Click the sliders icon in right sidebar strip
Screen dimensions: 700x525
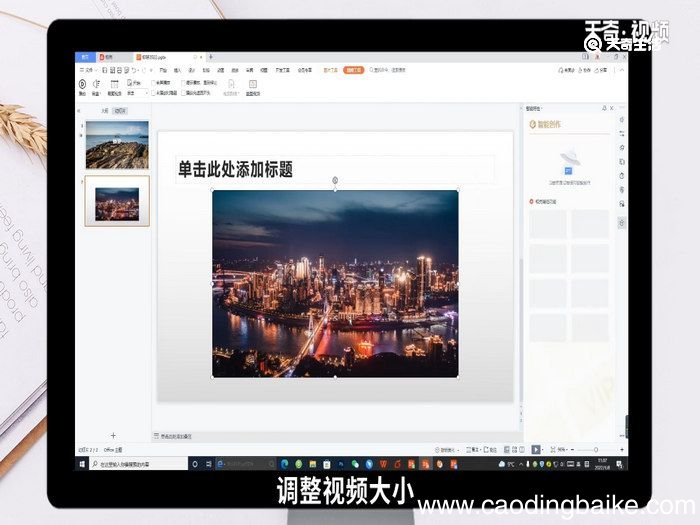[x=622, y=133]
